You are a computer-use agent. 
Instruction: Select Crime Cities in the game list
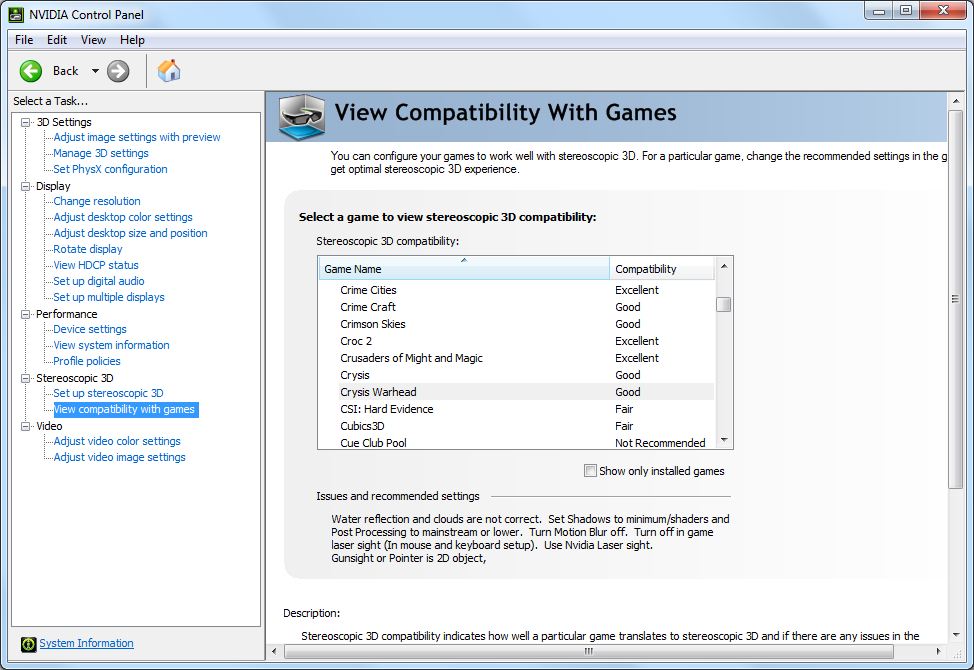click(516, 290)
